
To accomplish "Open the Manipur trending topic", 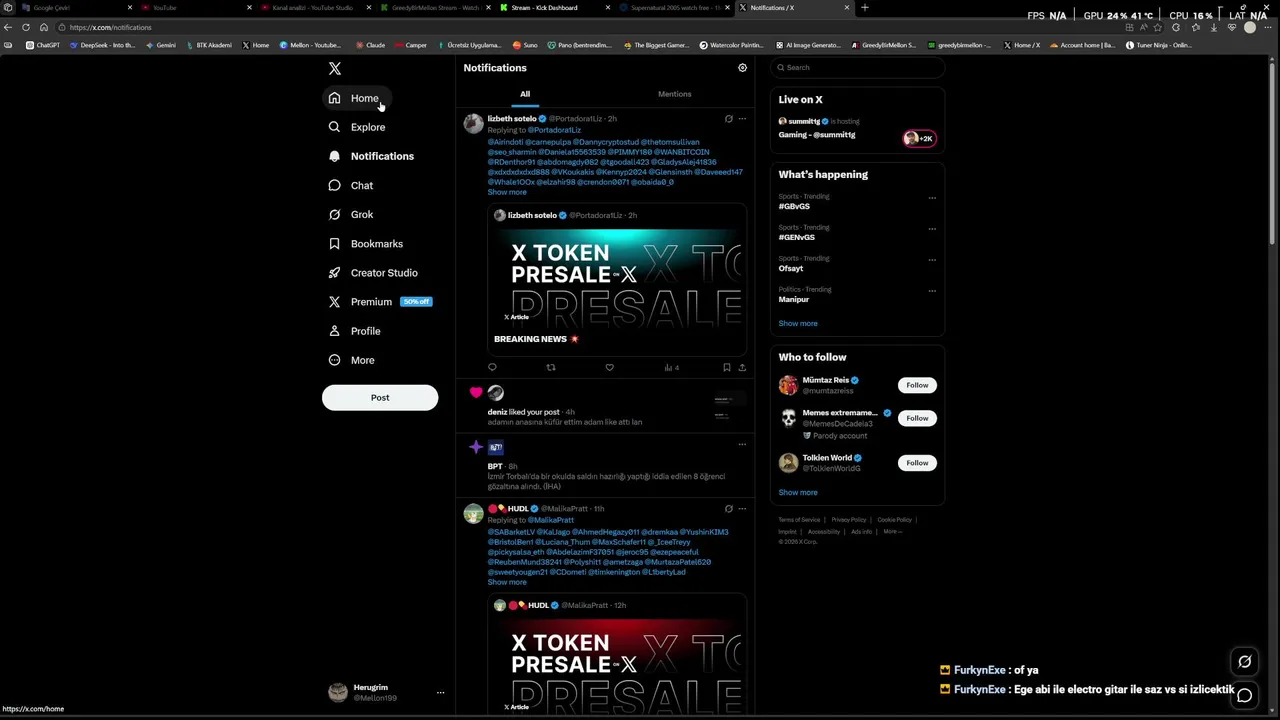I will [x=794, y=299].
